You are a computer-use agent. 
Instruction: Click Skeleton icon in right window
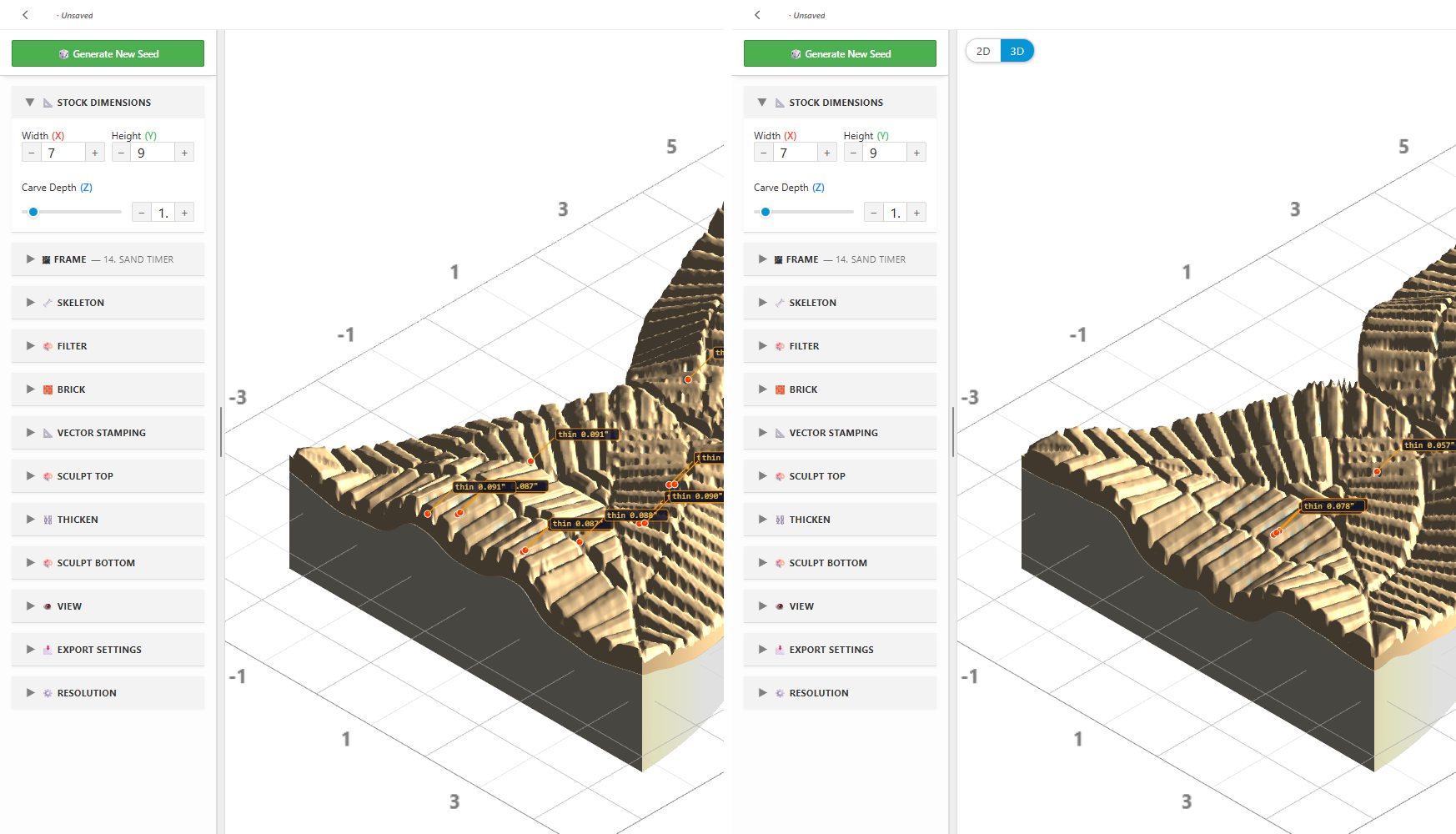[780, 303]
